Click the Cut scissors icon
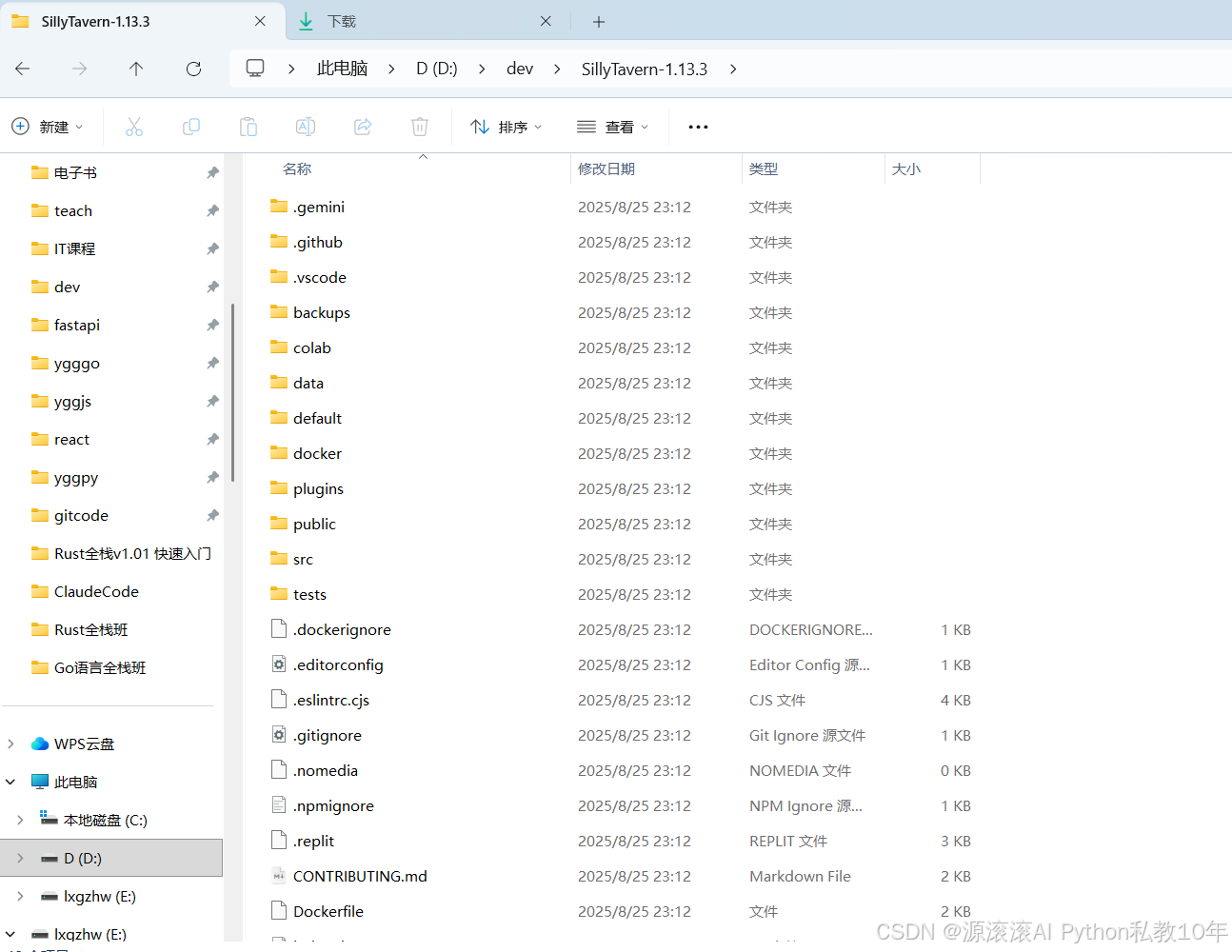 (134, 127)
